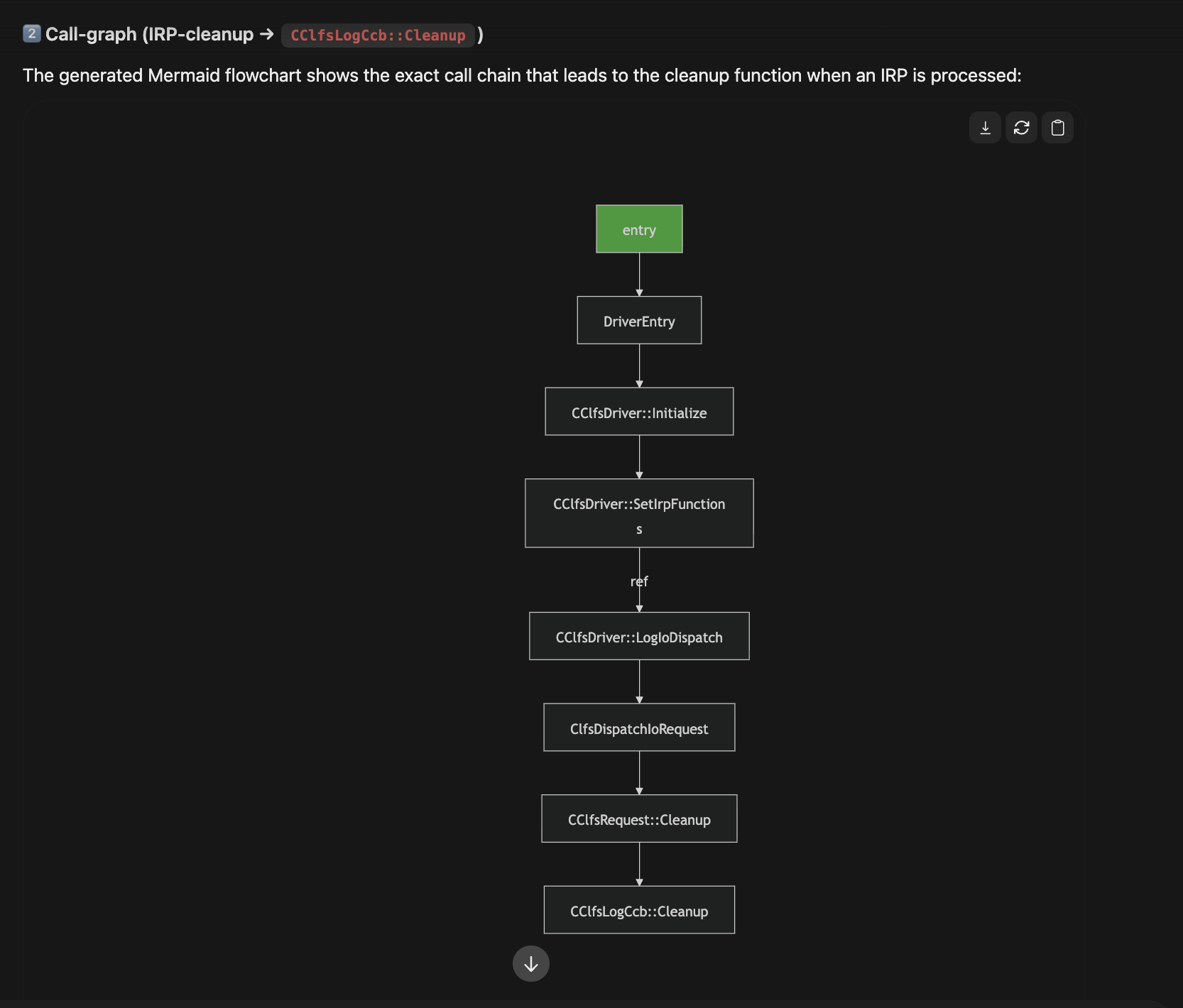Click the CClfsLogCcb::Cleanup flowchart node

pyautogui.click(x=639, y=910)
